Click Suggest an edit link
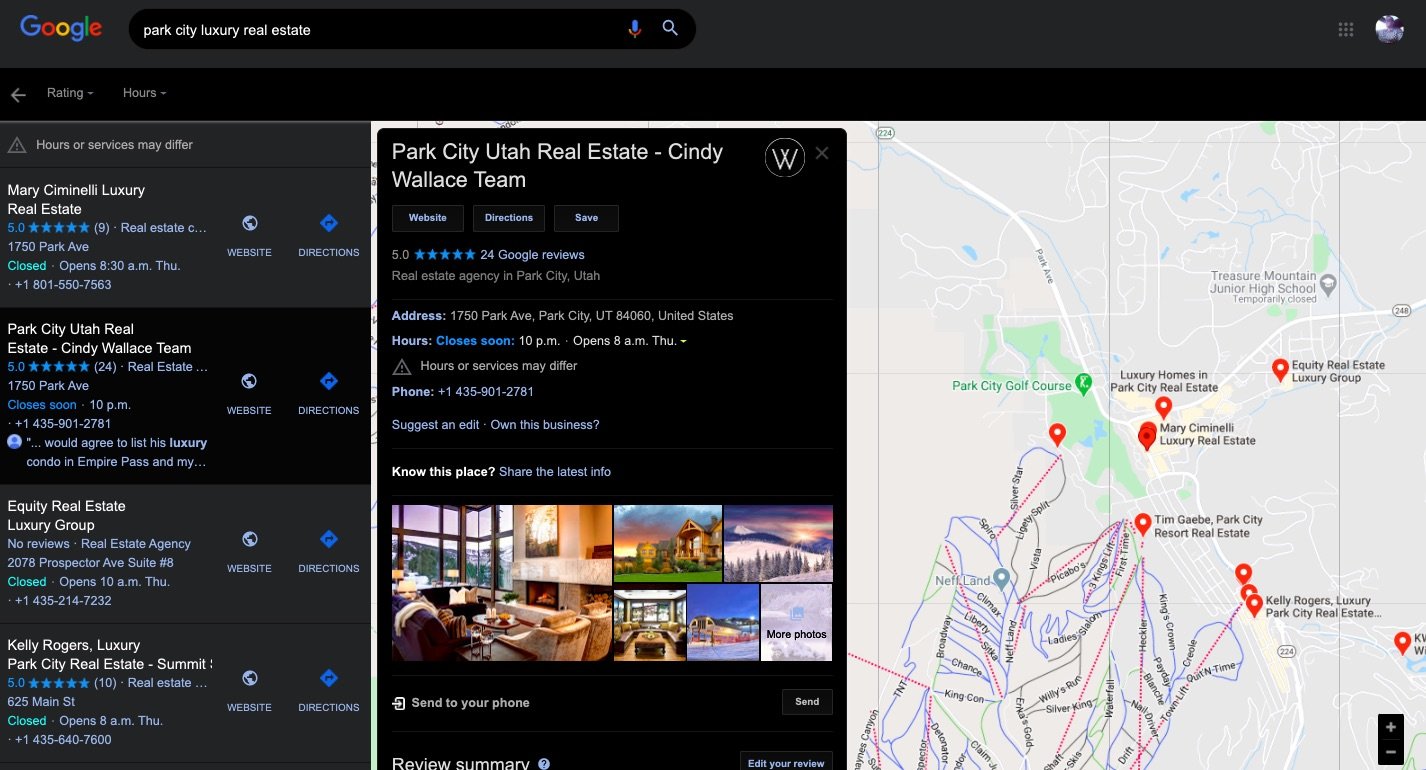This screenshot has height=770, width=1426. (435, 425)
